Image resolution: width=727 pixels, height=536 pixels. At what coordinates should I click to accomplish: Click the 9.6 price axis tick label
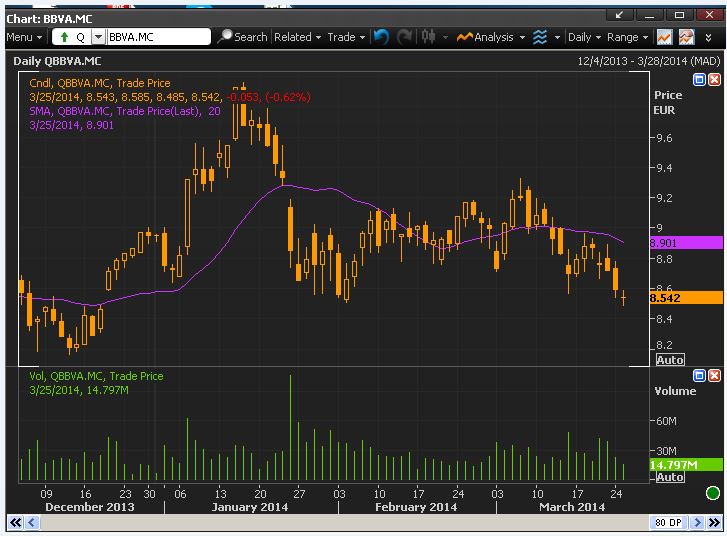tap(664, 138)
